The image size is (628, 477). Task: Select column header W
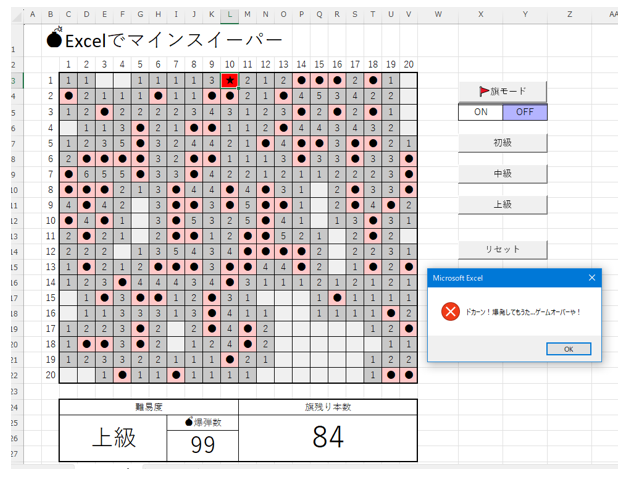tap(438, 14)
